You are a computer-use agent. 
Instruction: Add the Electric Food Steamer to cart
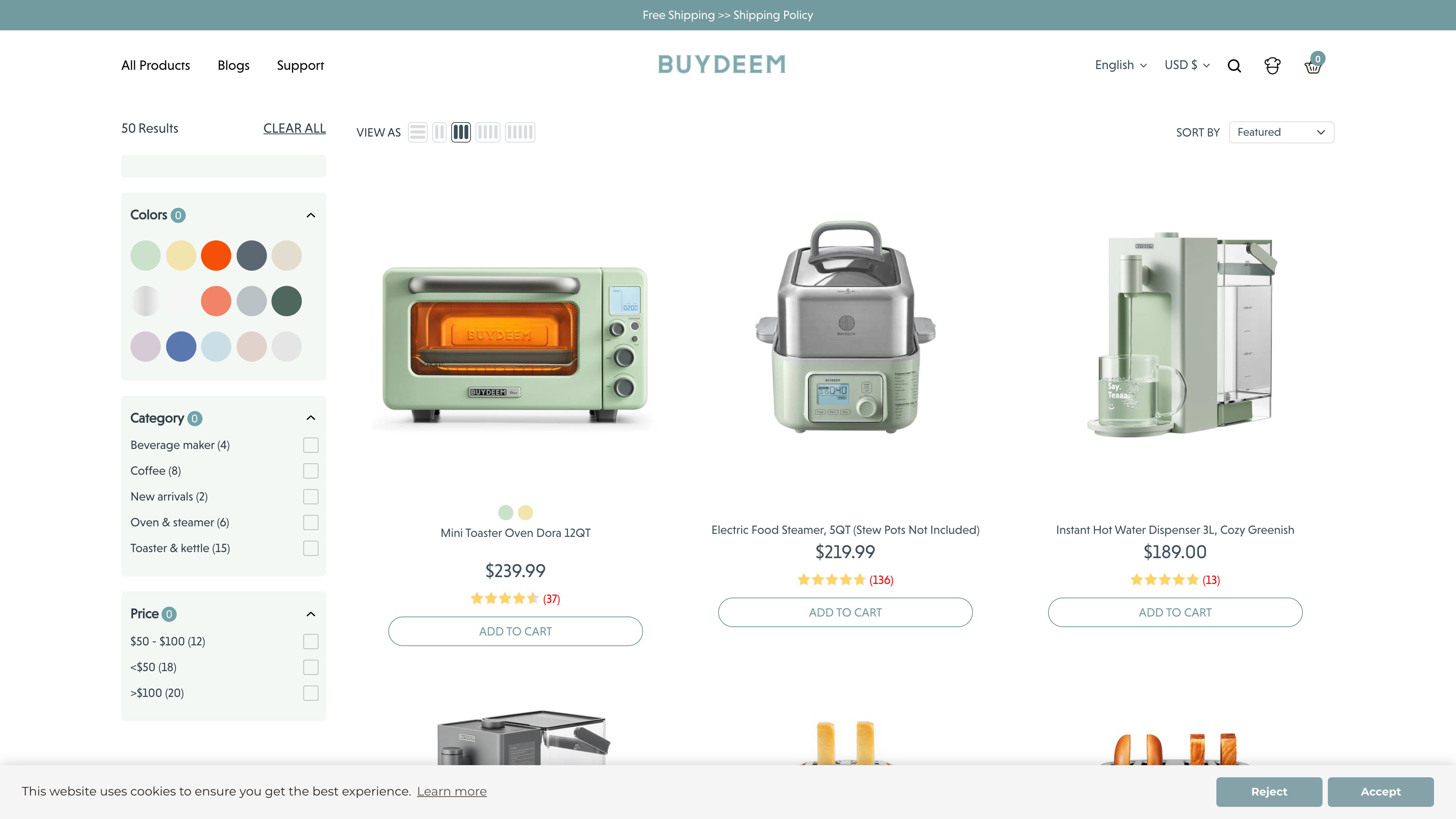tap(845, 612)
